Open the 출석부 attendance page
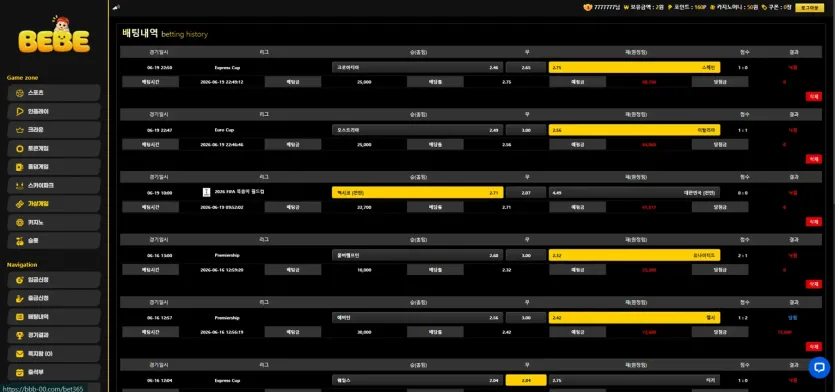Image resolution: width=835 pixels, height=392 pixels. tap(54, 372)
